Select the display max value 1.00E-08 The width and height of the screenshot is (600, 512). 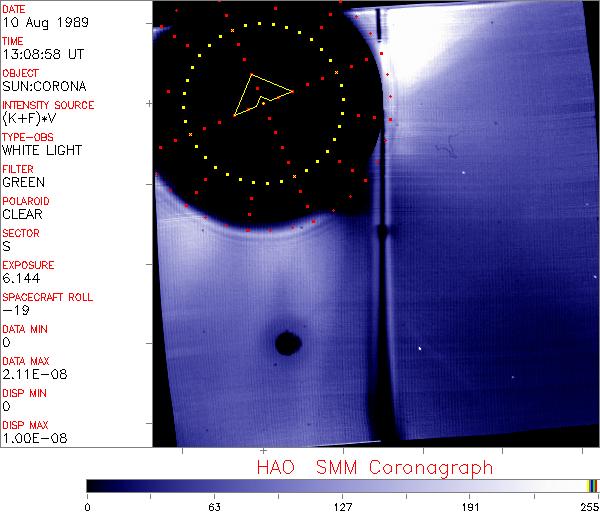point(35,438)
